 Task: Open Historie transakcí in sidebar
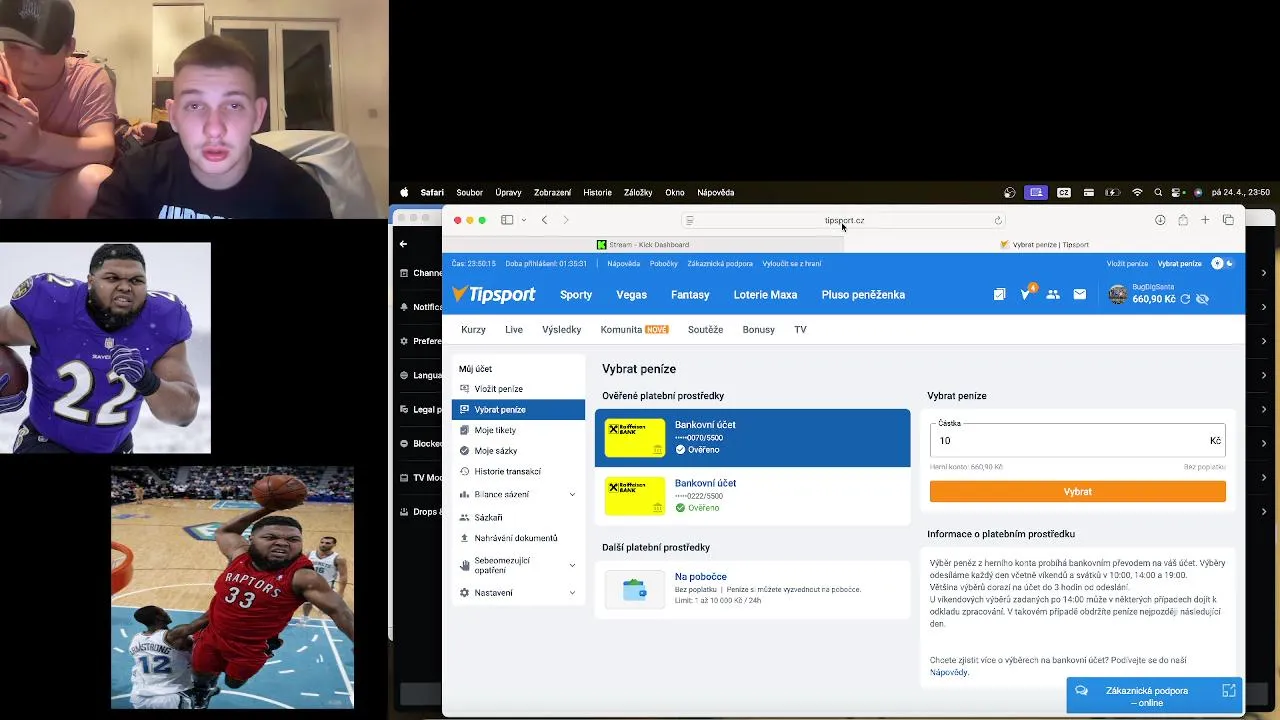pos(518,471)
